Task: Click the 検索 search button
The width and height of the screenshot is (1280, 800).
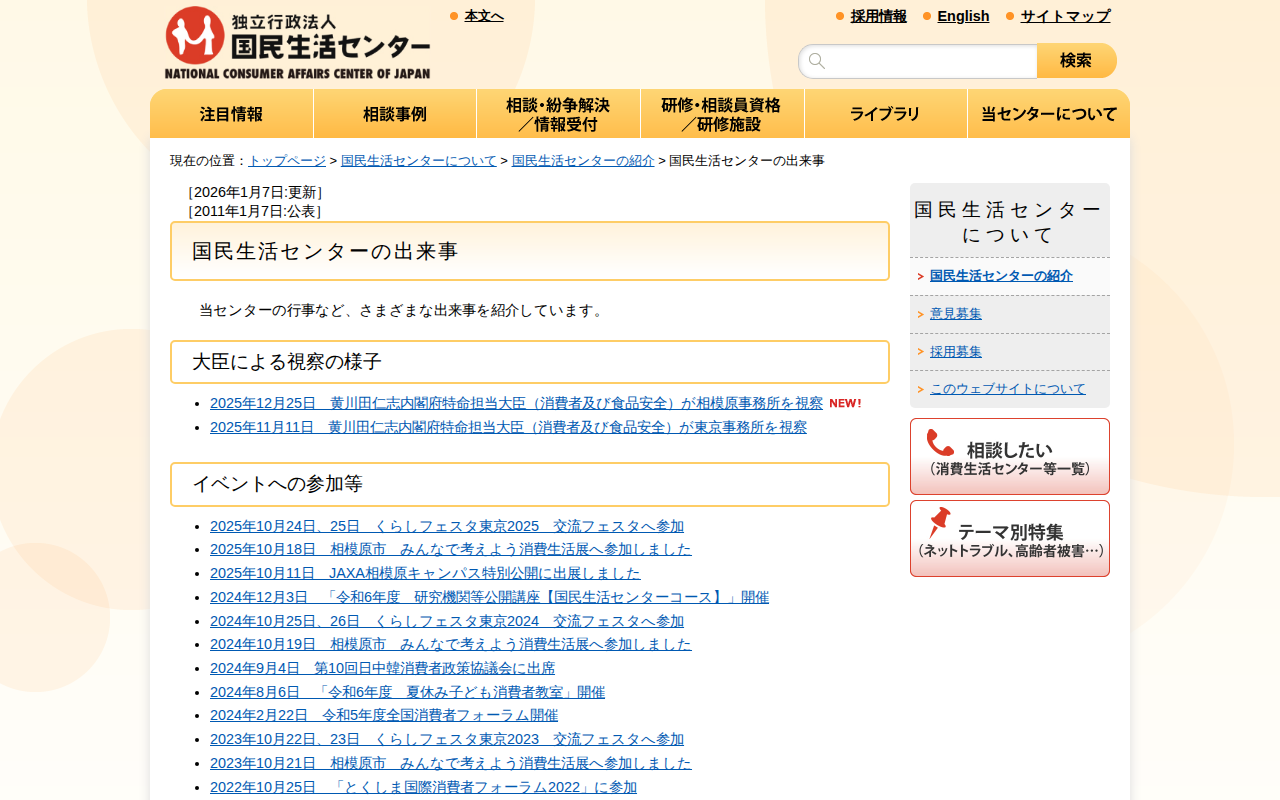Action: 1077,61
